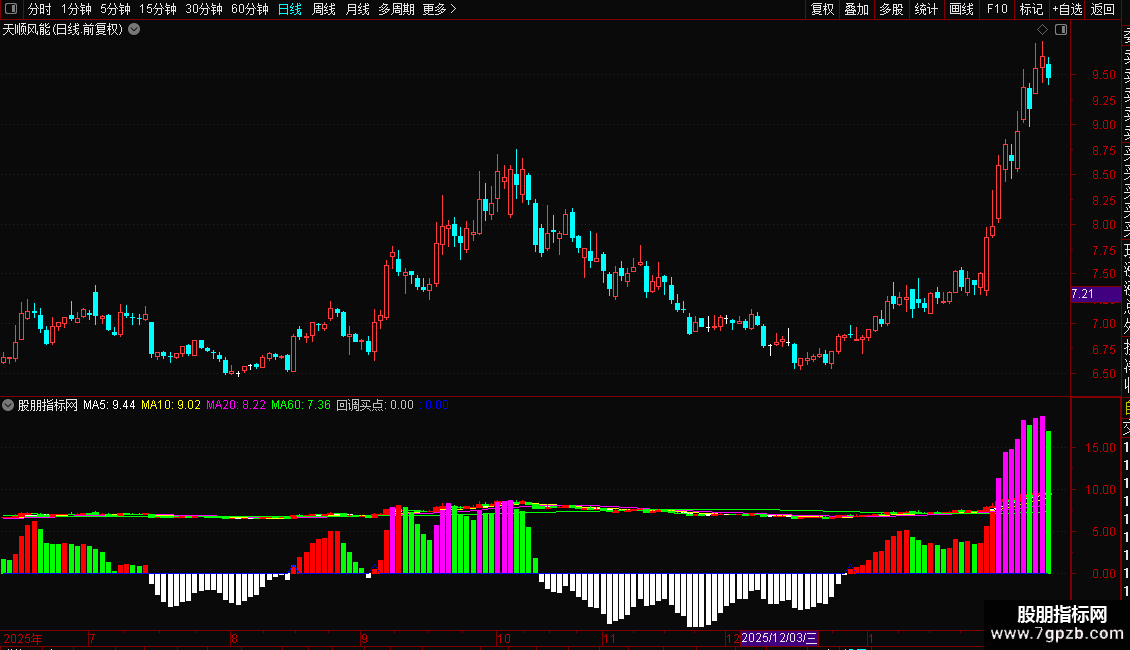Click month 11 on the time axis
This screenshot has width=1130, height=650.
tap(610, 638)
